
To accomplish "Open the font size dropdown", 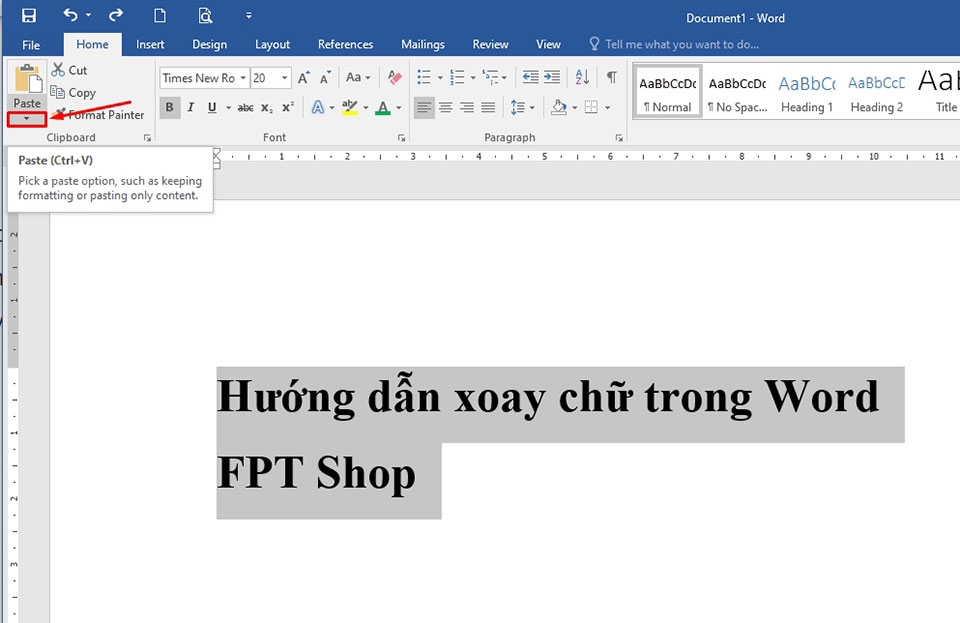I will 282,77.
